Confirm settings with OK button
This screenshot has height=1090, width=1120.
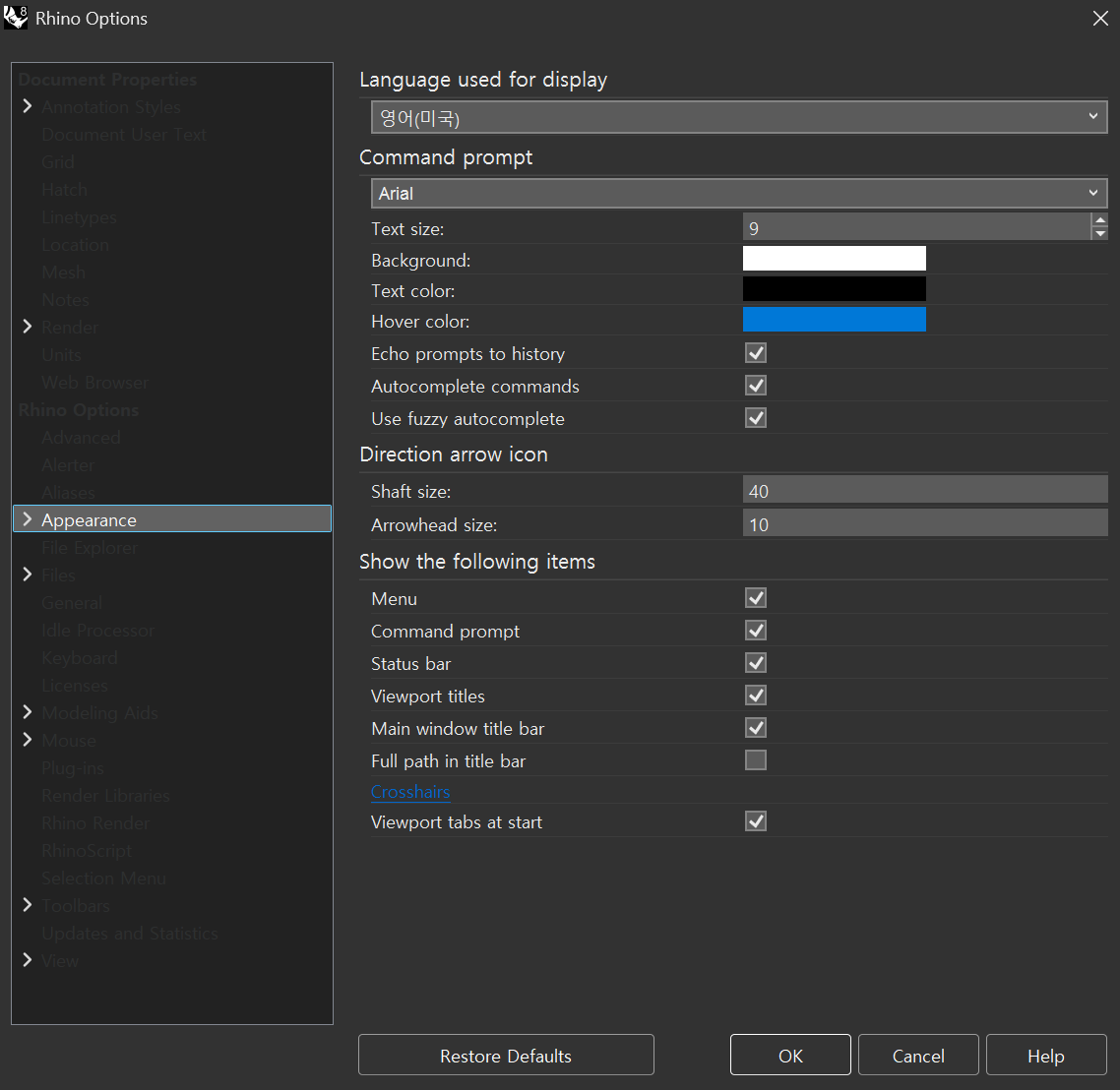tap(790, 1055)
